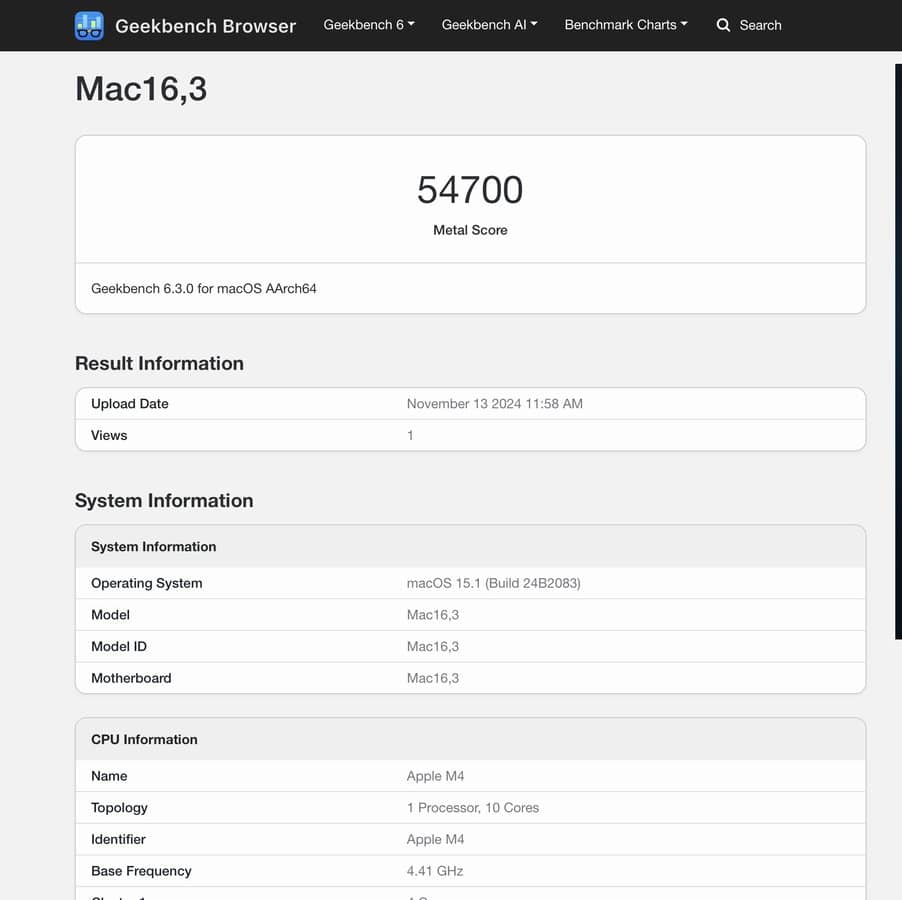Click the Apple M4 value in the Name row
The width and height of the screenshot is (902, 900).
point(435,776)
